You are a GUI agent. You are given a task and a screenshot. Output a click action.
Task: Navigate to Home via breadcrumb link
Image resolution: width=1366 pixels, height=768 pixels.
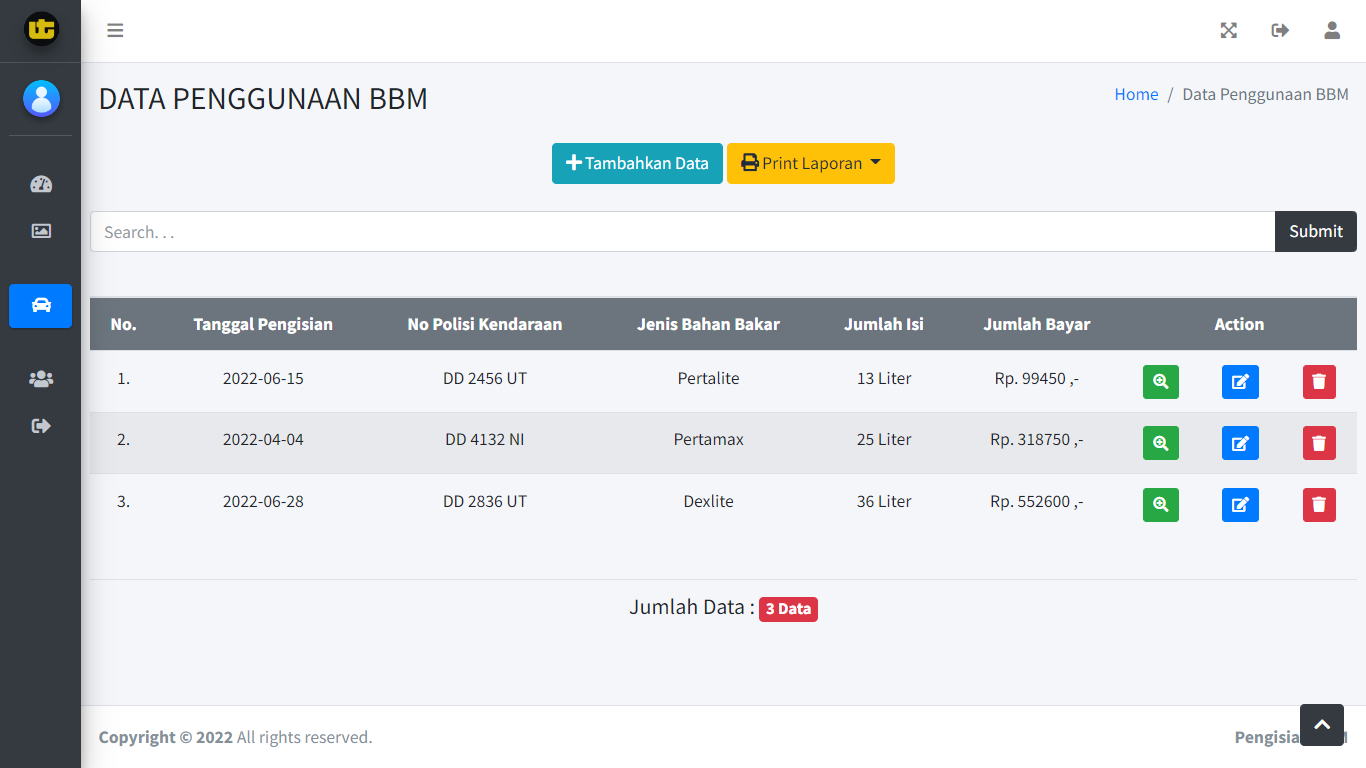click(x=1136, y=94)
